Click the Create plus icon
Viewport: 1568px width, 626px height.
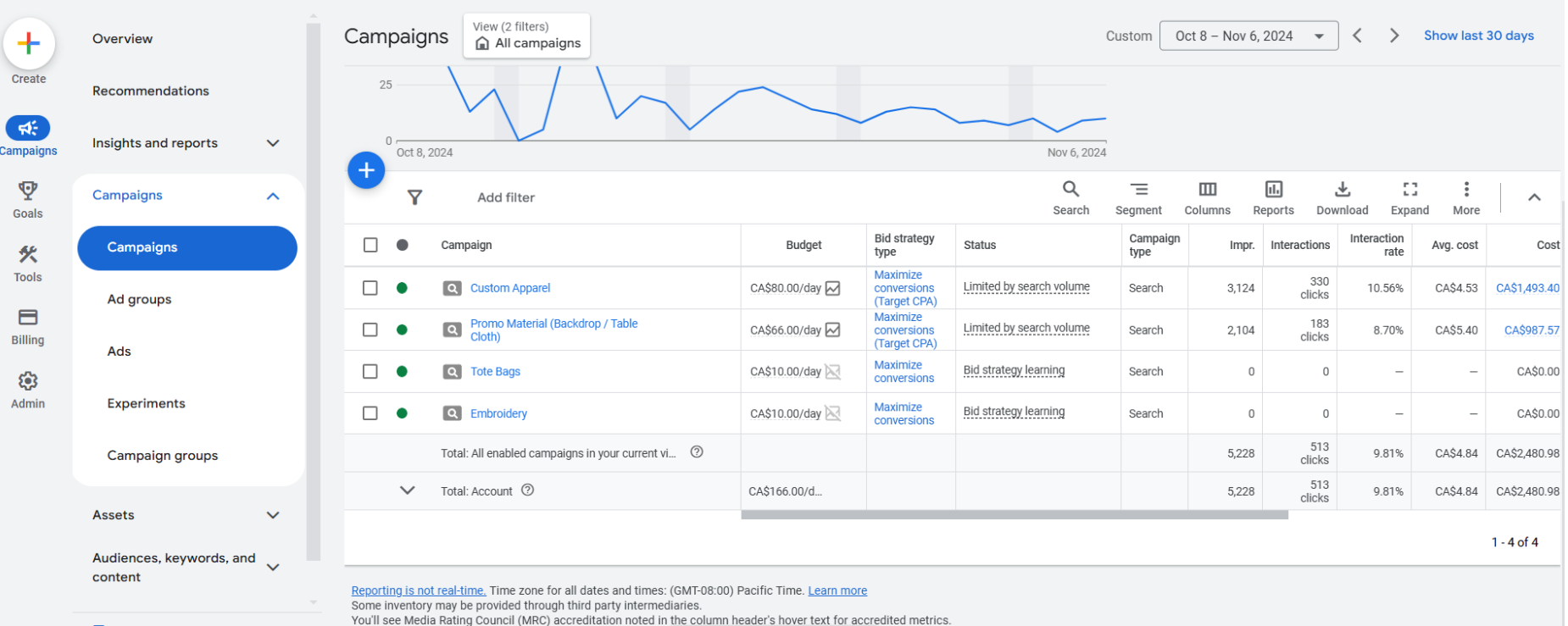pos(29,43)
